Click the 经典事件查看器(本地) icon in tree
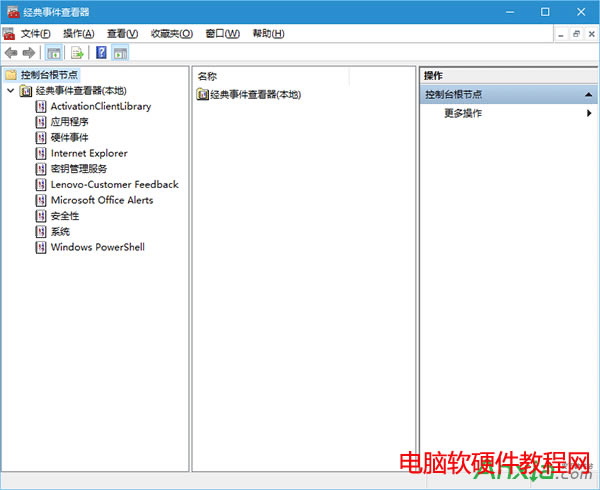600x490 pixels. click(26, 91)
